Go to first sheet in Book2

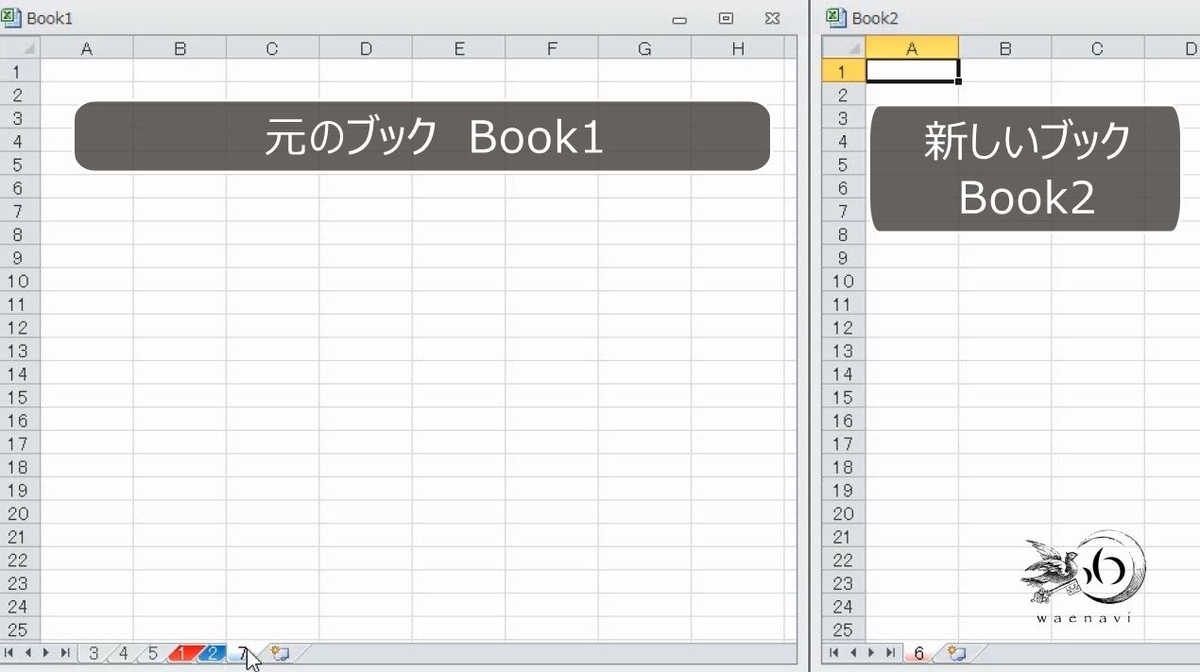pyautogui.click(x=834, y=653)
